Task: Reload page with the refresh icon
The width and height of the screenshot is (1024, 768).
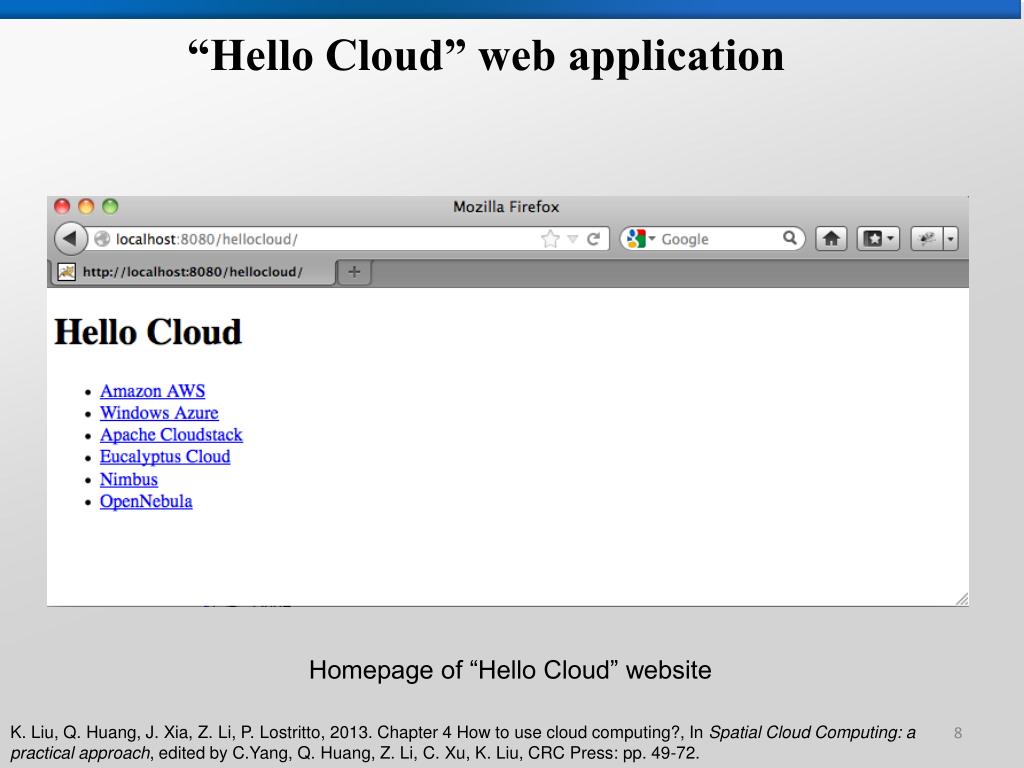Action: (x=593, y=239)
